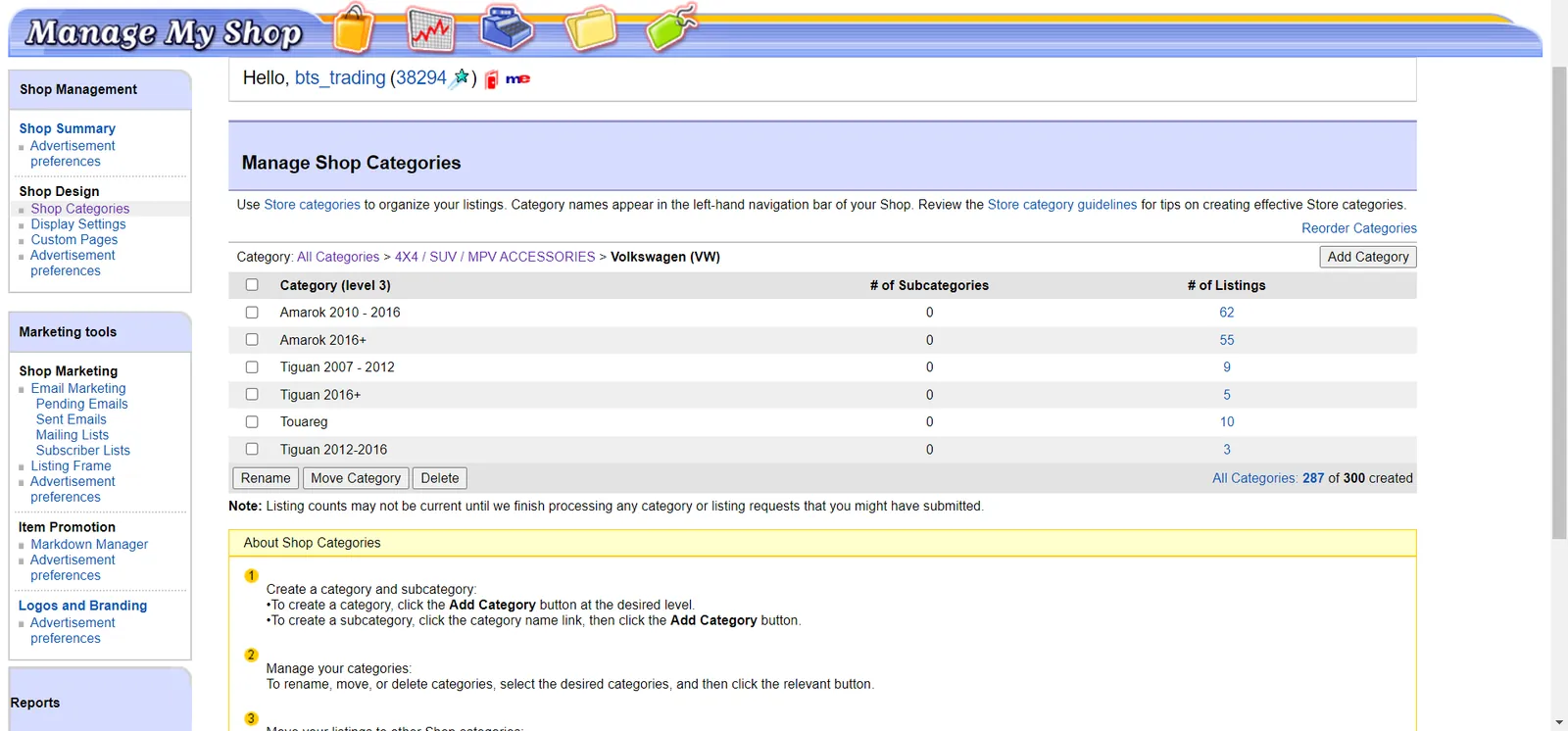Open the Reorder Categories link
This screenshot has width=1568, height=731.
point(1358,228)
